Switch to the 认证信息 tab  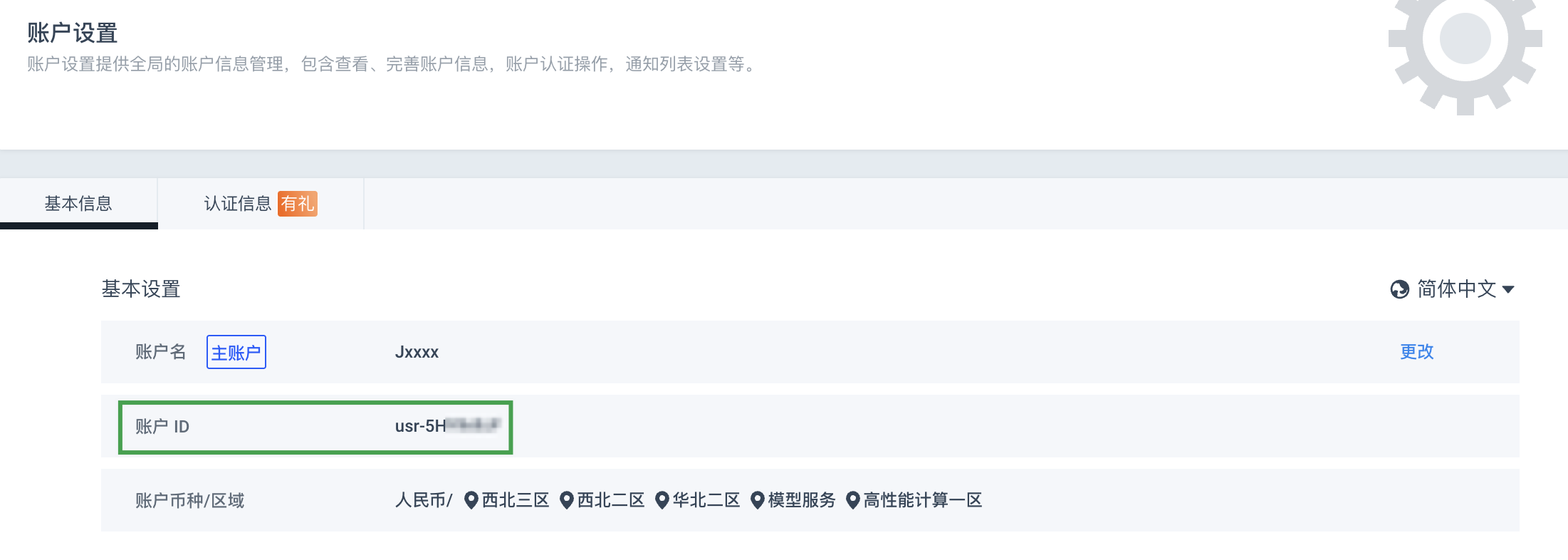261,204
